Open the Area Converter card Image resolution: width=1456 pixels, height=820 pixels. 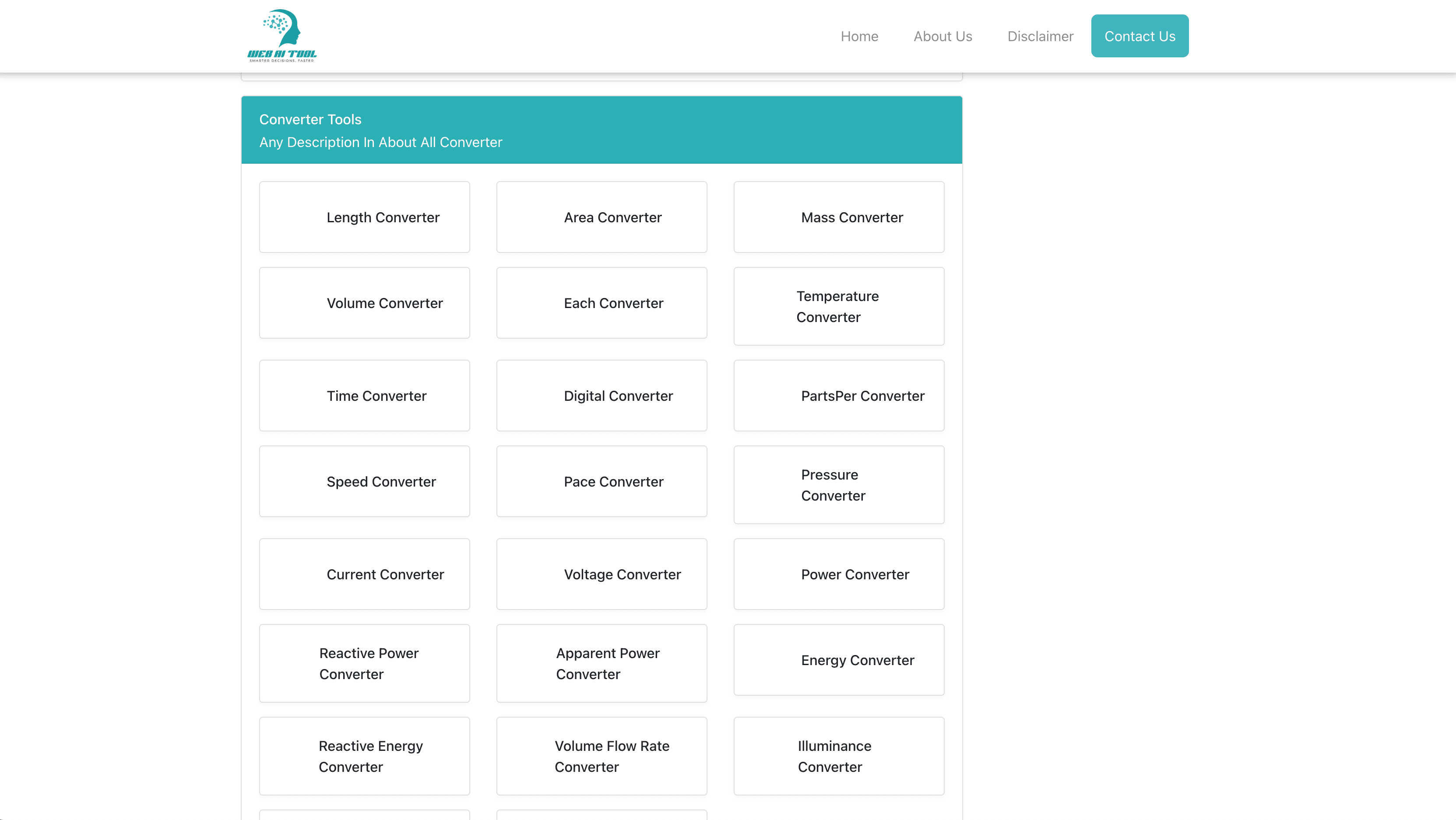(601, 217)
